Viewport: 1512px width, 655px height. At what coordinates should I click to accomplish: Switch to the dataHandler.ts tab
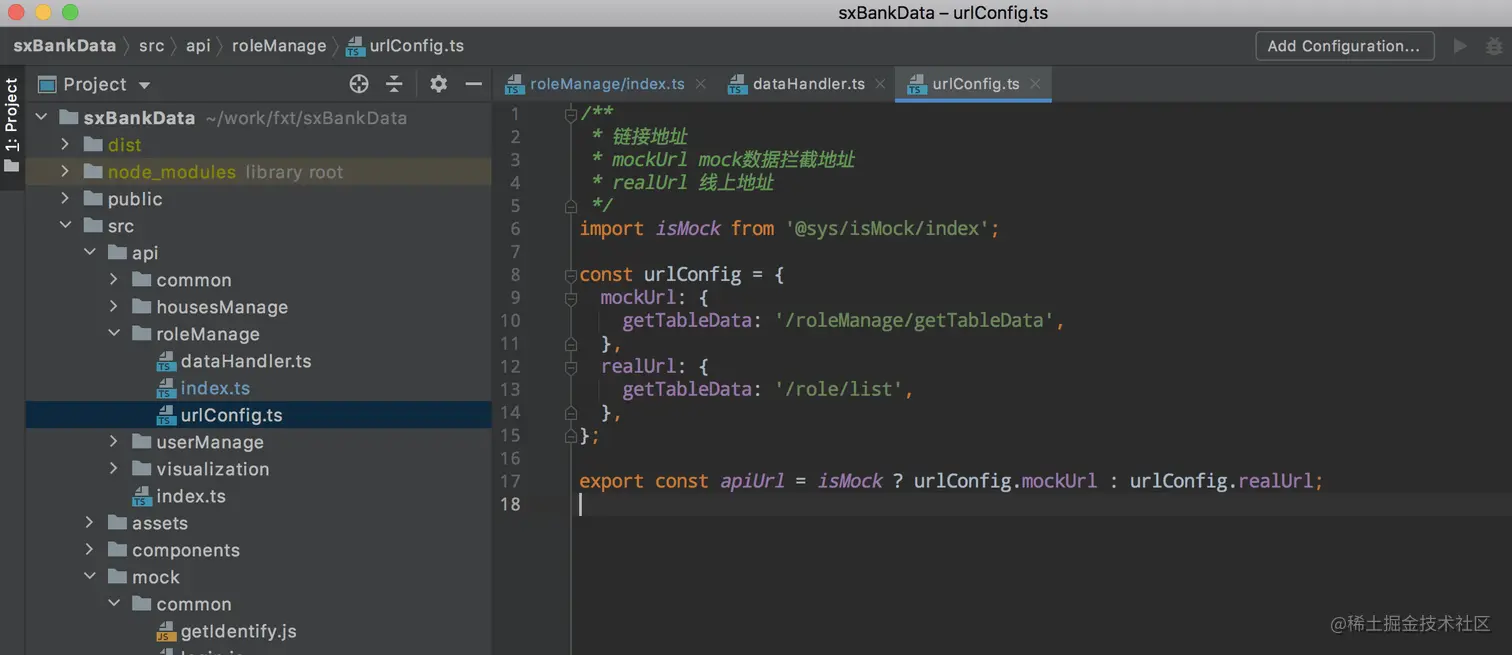(808, 84)
